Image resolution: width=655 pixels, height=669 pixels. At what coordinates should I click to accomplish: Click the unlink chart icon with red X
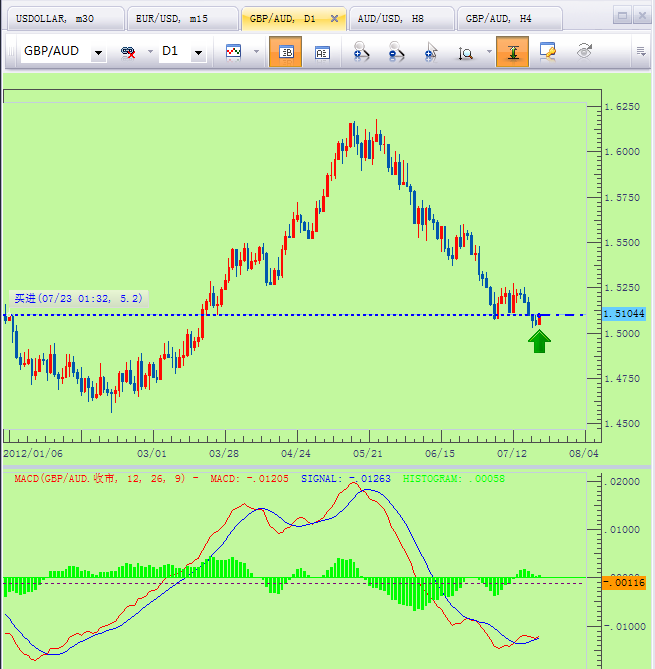coord(129,52)
